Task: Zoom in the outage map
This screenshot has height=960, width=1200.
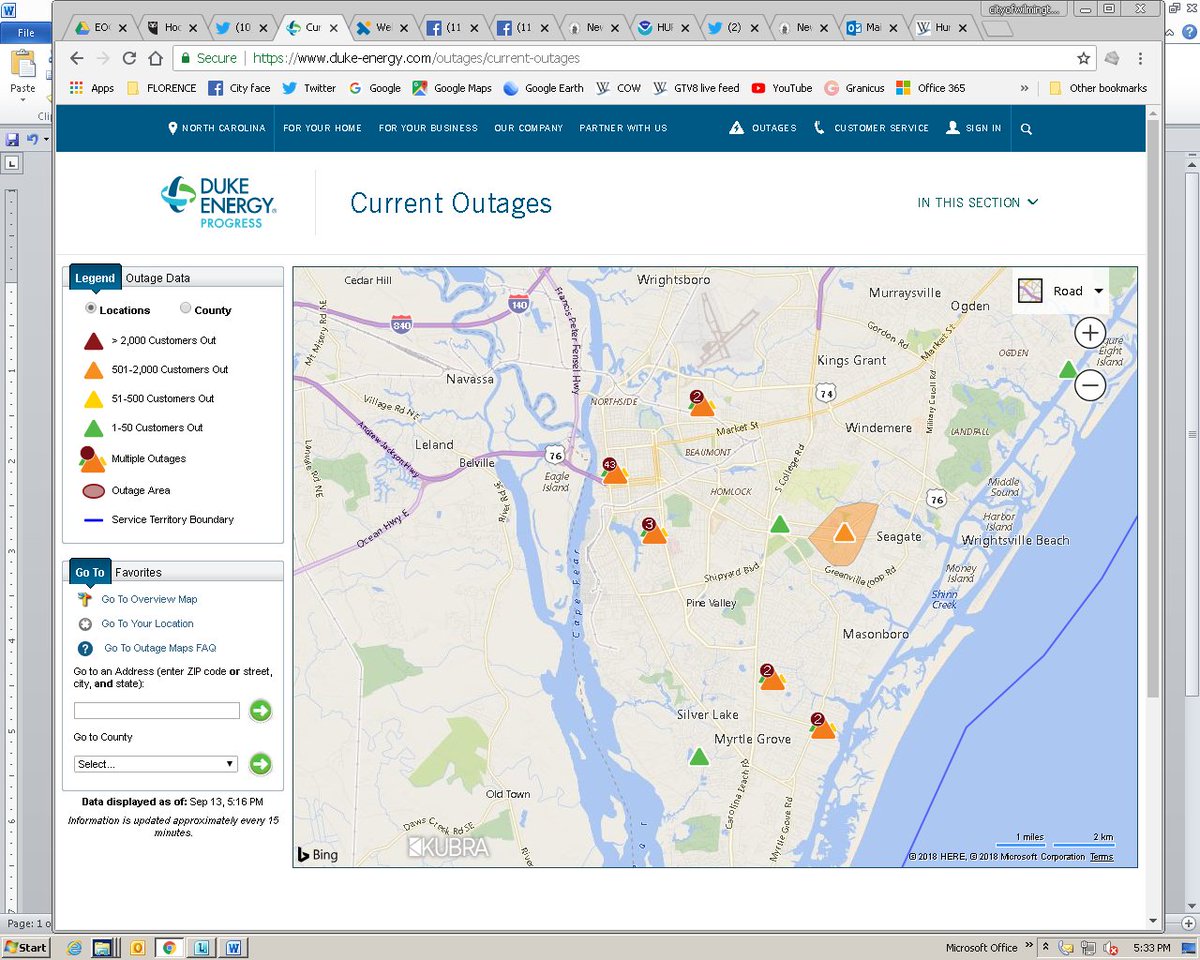Action: [x=1089, y=333]
